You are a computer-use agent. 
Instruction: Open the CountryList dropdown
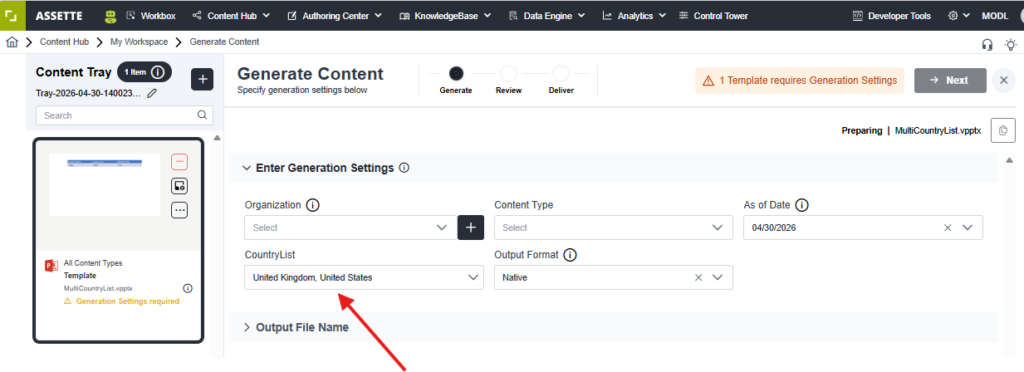point(364,277)
